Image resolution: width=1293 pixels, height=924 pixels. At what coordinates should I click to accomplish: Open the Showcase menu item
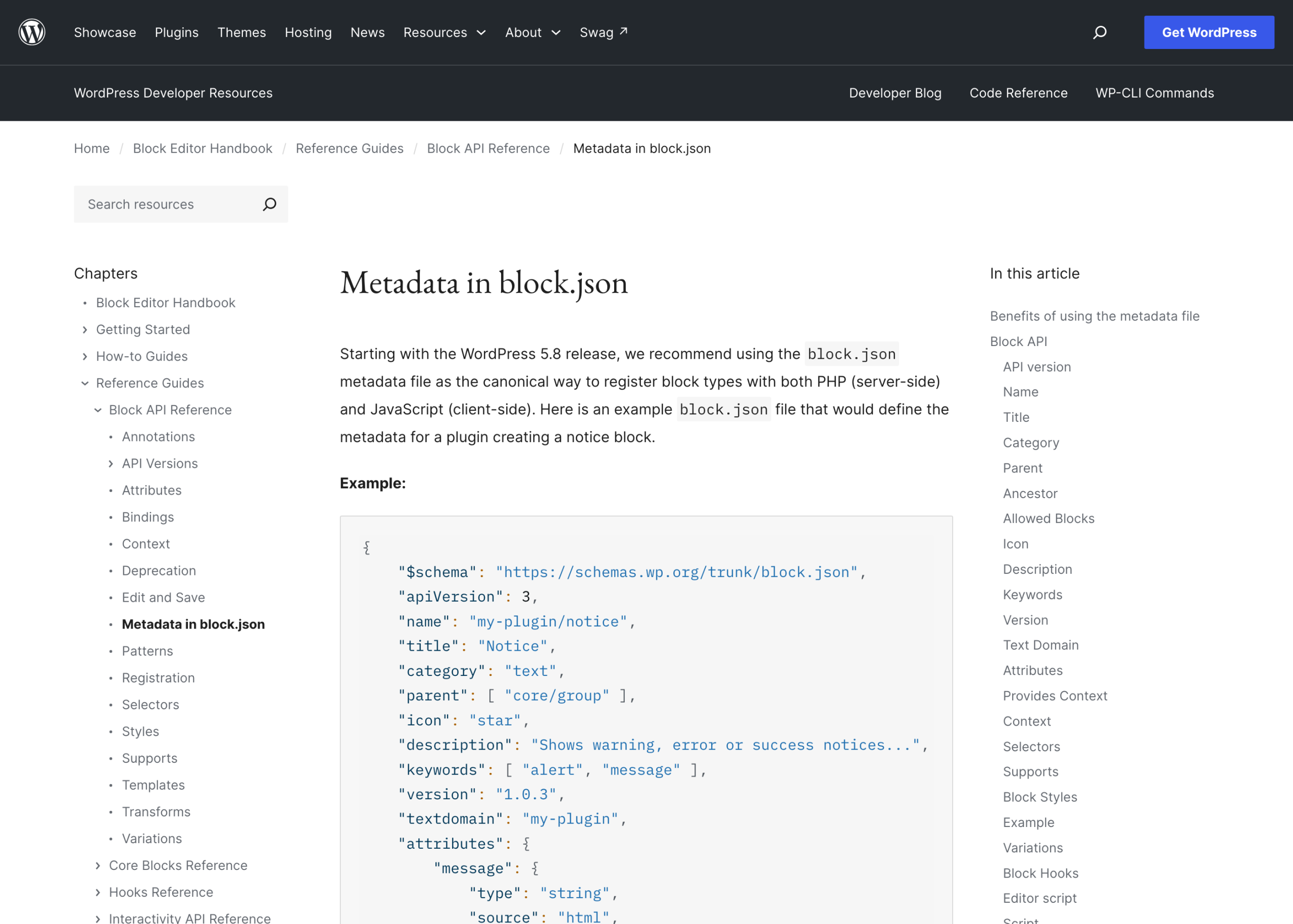[x=105, y=32]
